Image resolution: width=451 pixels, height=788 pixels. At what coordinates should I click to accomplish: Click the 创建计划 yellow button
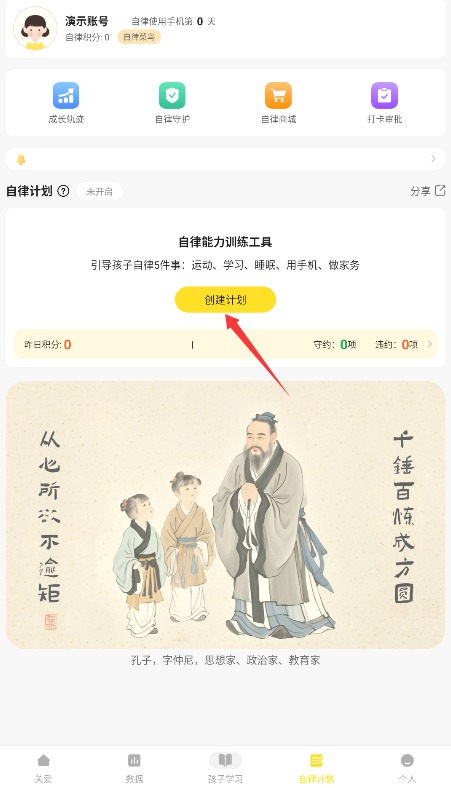pos(225,300)
